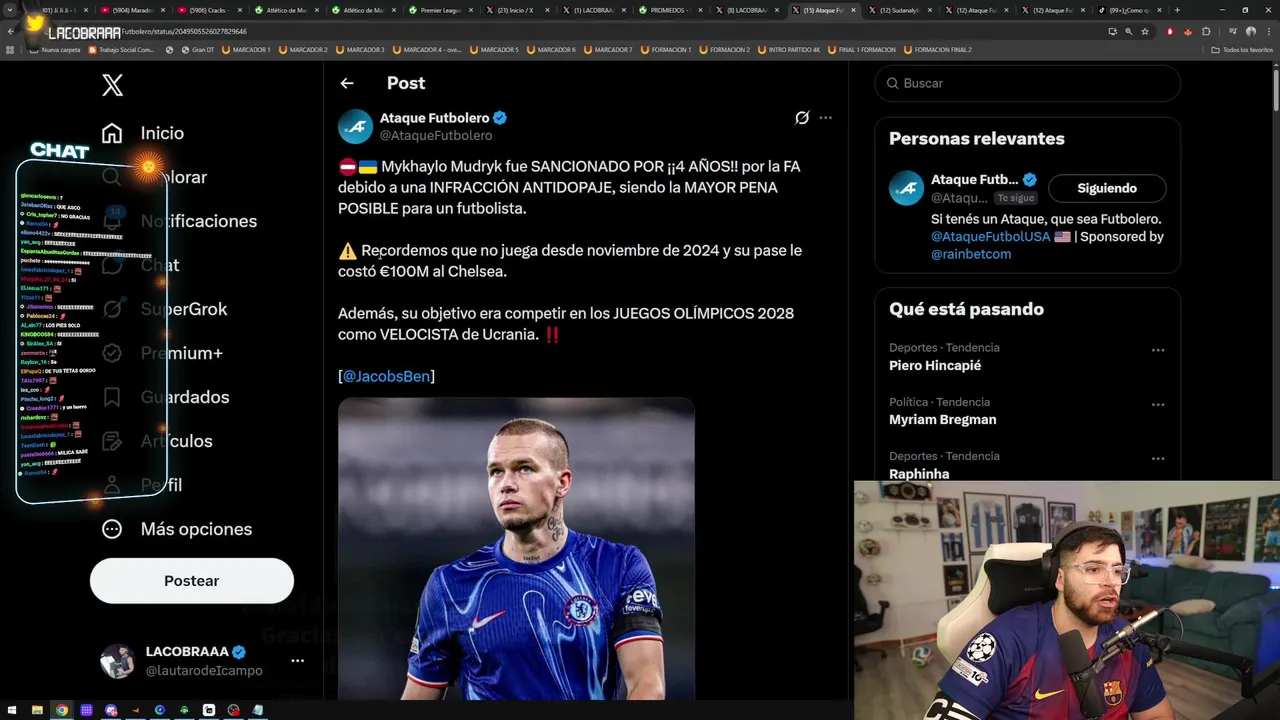Open the SuperGrok icon in sidebar
Screen dimensions: 1280x720
(x=112, y=309)
